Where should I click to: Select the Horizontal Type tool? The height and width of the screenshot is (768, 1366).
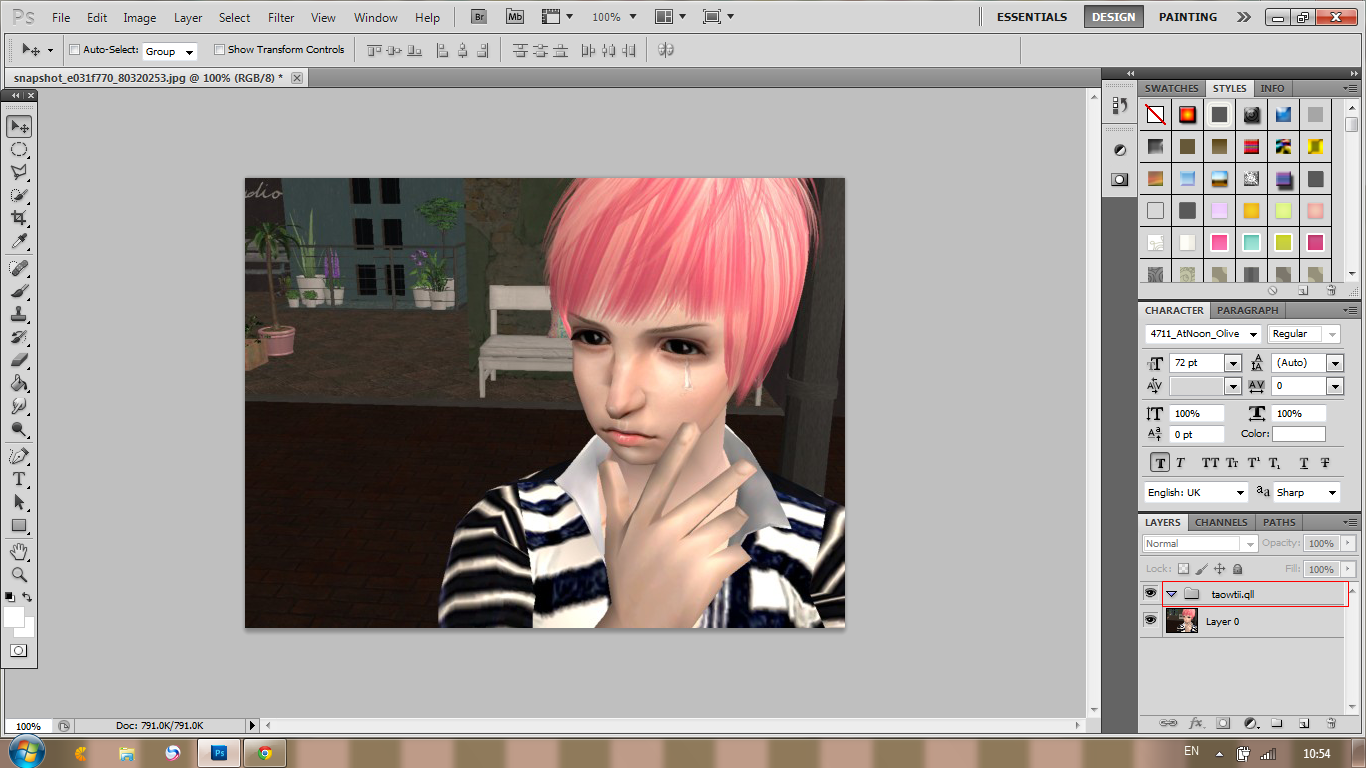click(x=19, y=479)
